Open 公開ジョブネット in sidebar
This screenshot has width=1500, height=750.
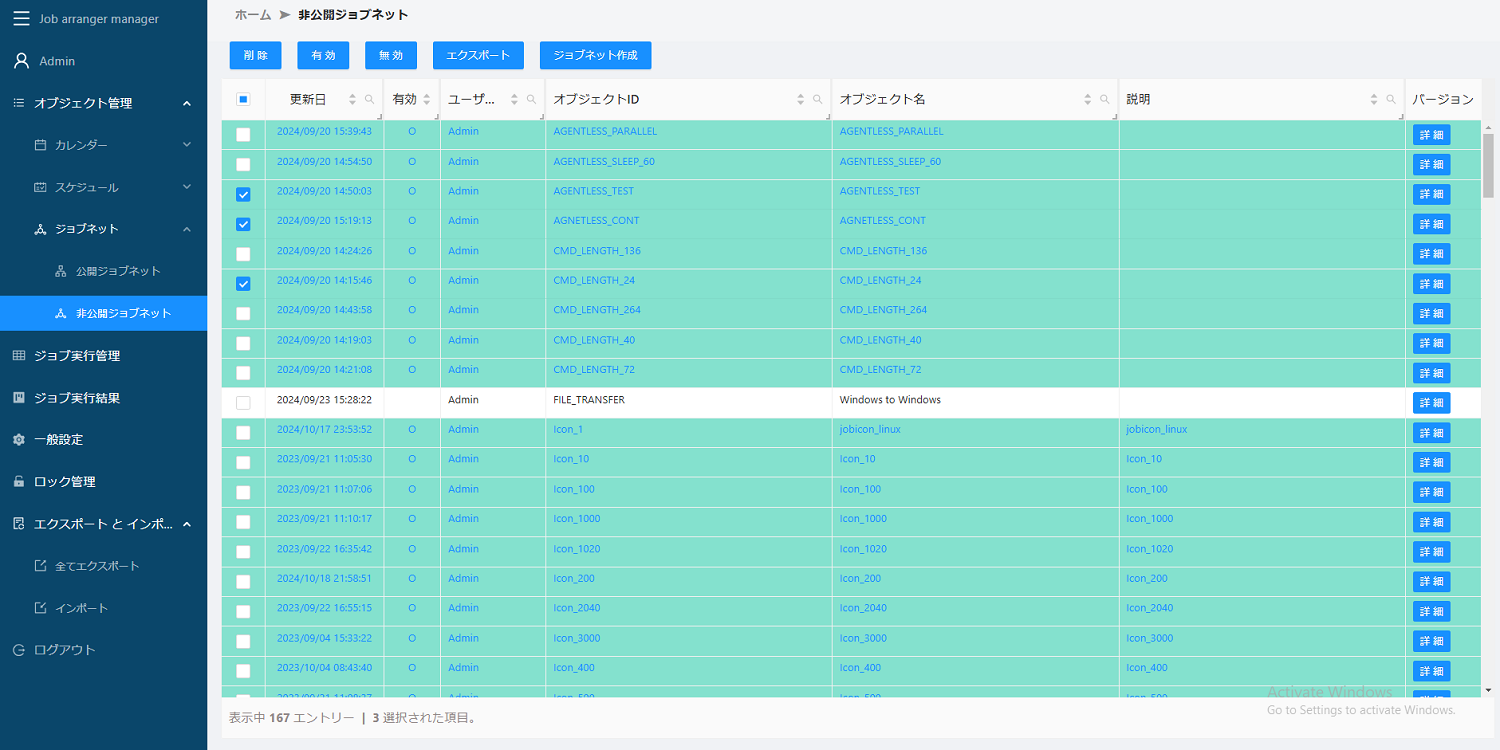[x=118, y=271]
